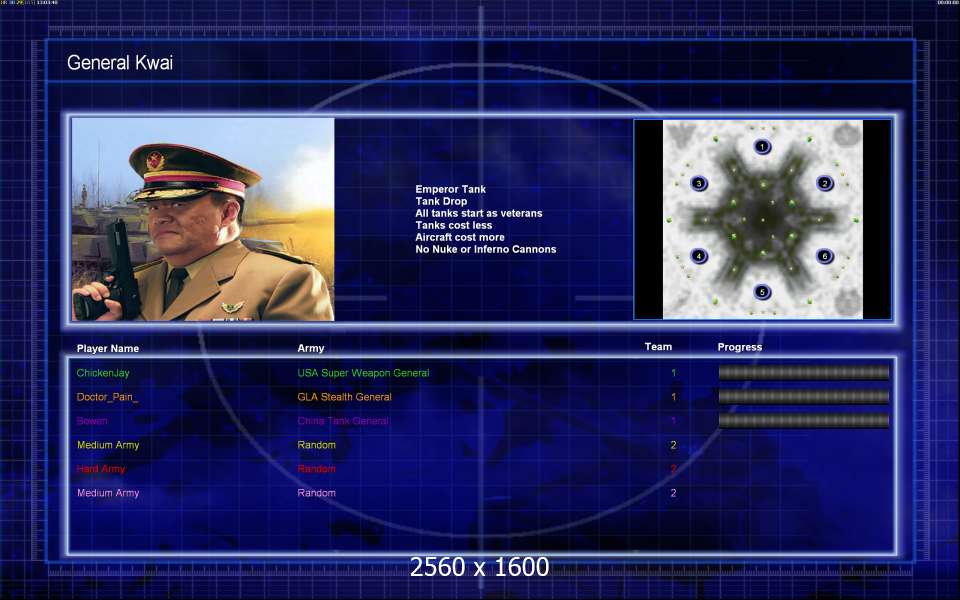The width and height of the screenshot is (960, 600).
Task: Click yellow Medium Army's Random entry
Action: click(317, 445)
